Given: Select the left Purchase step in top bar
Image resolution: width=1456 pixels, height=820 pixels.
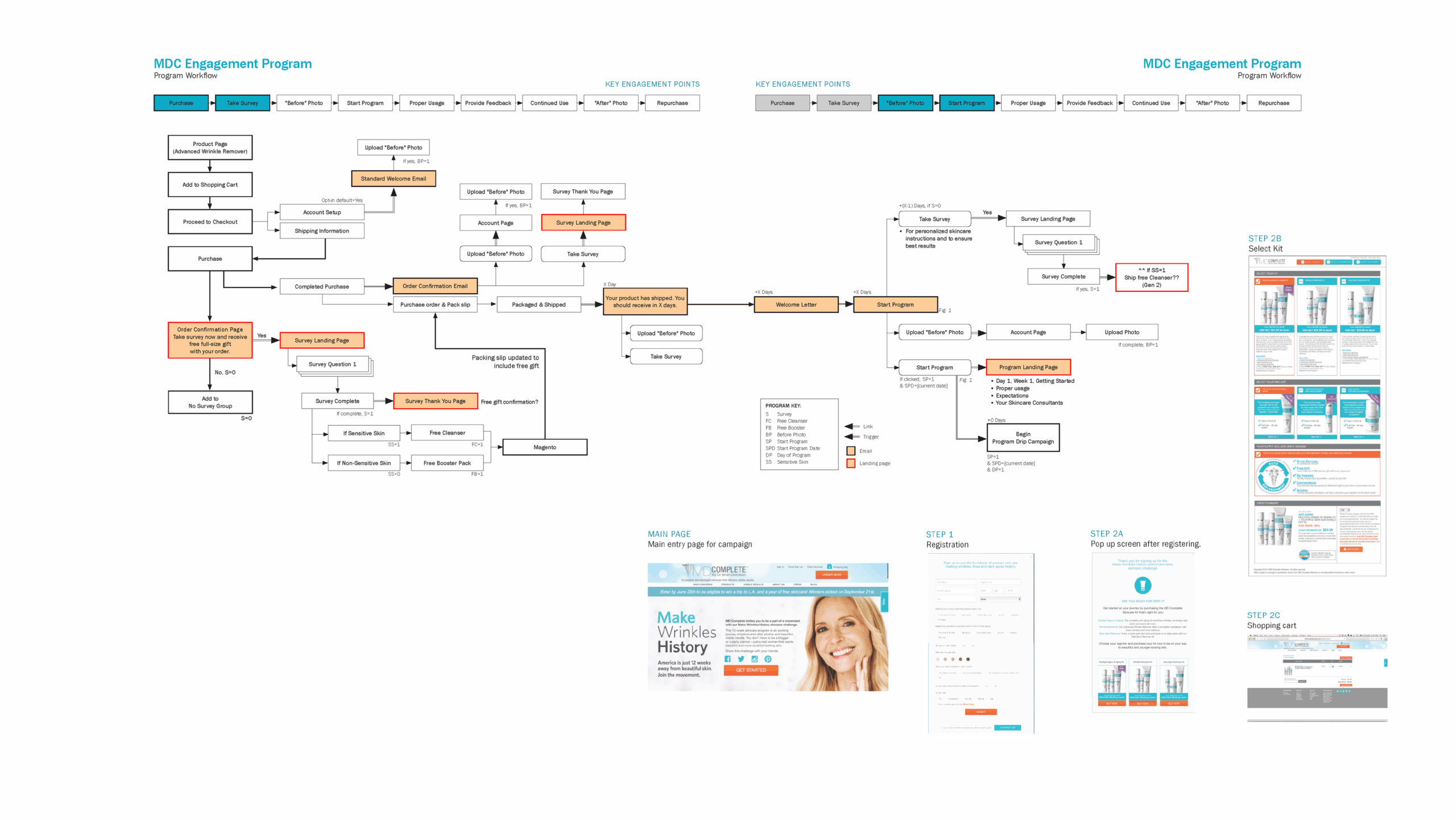Looking at the screenshot, I should pyautogui.click(x=181, y=103).
